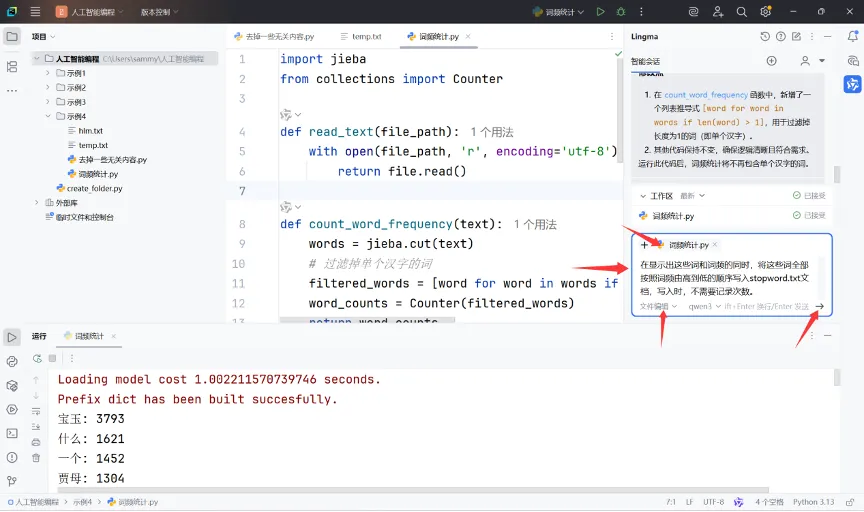
Task: Switch to the 智能会话 tab in Lingma
Action: click(645, 61)
